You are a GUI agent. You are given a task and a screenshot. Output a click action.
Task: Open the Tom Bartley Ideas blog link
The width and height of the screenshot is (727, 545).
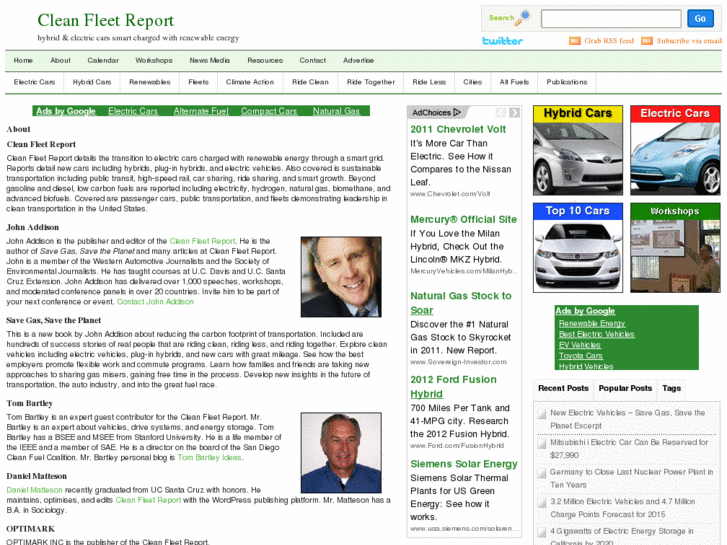(209, 457)
